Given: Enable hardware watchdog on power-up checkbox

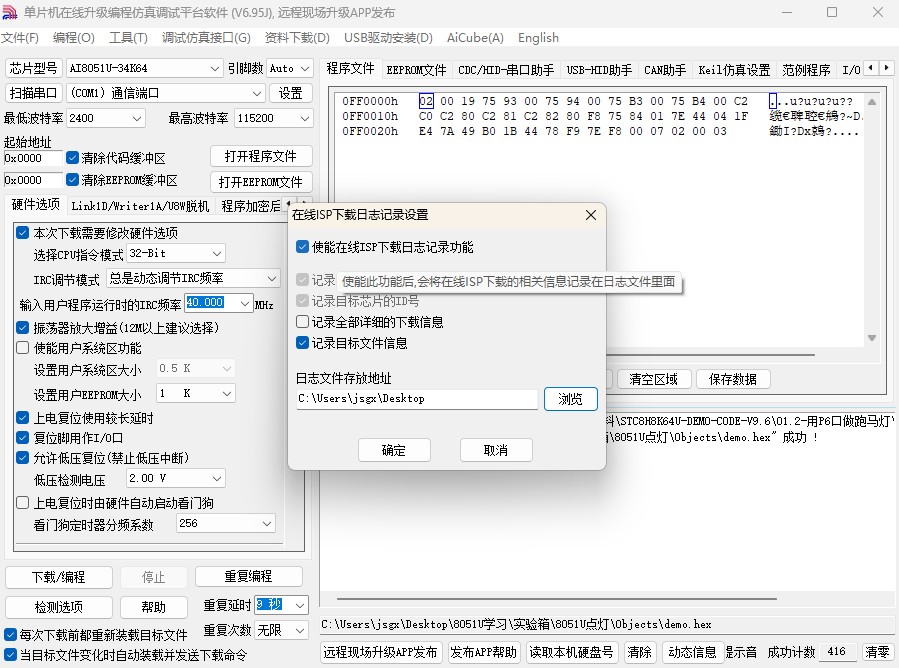Looking at the screenshot, I should 22,503.
